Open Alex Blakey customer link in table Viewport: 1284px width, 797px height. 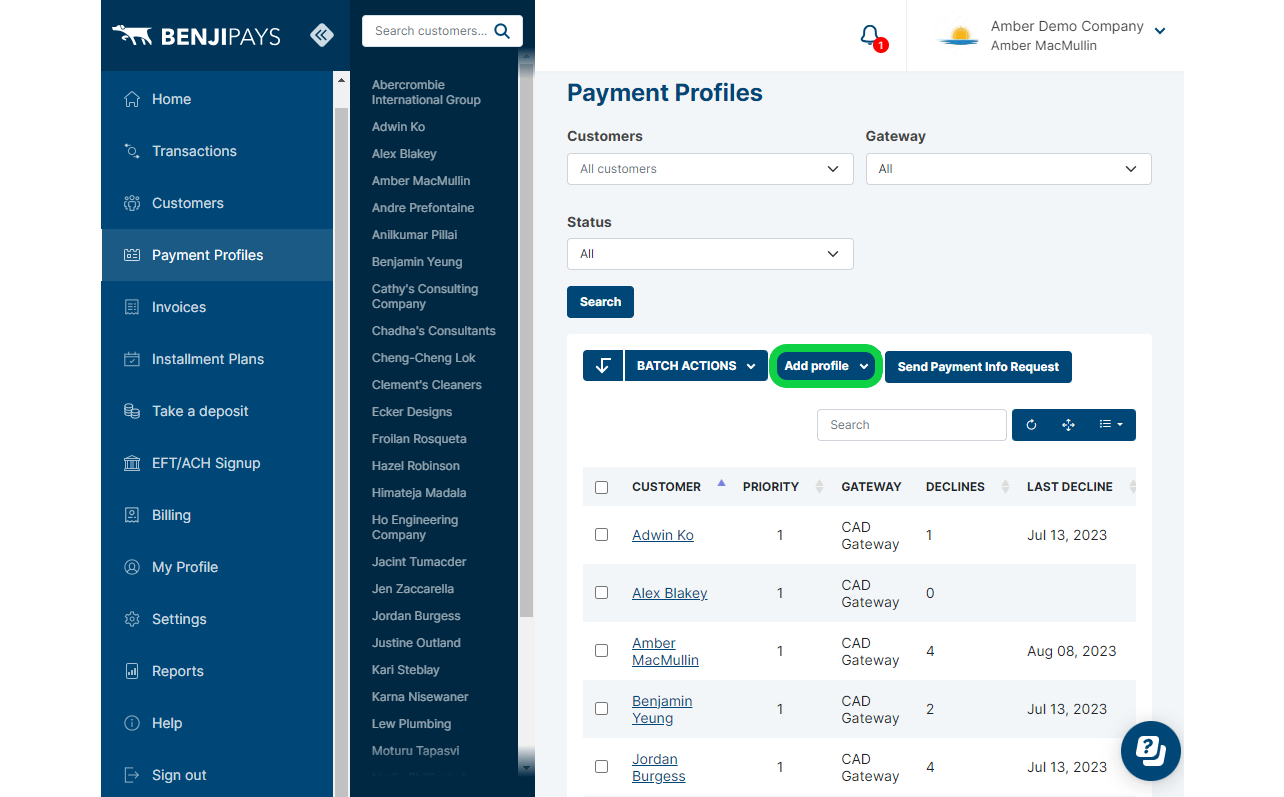pos(669,593)
